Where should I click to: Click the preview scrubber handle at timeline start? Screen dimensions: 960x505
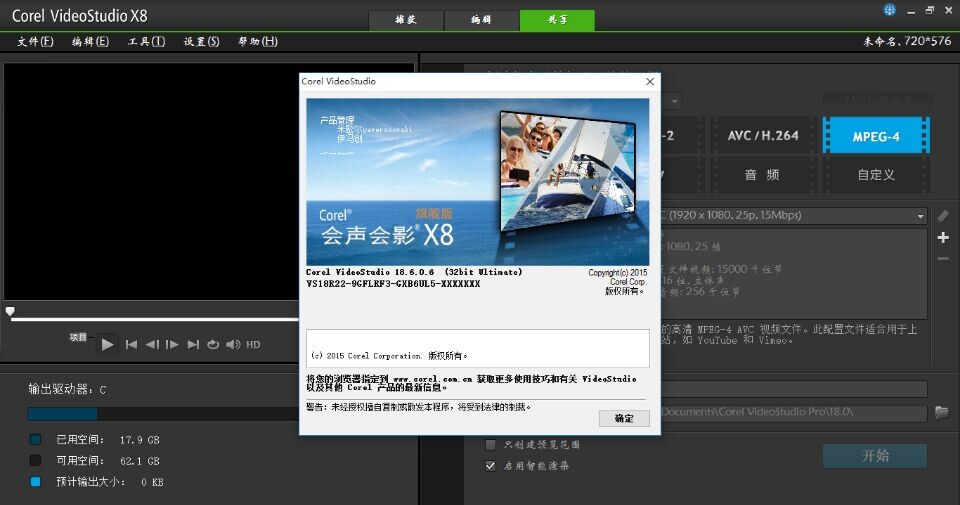(10, 312)
